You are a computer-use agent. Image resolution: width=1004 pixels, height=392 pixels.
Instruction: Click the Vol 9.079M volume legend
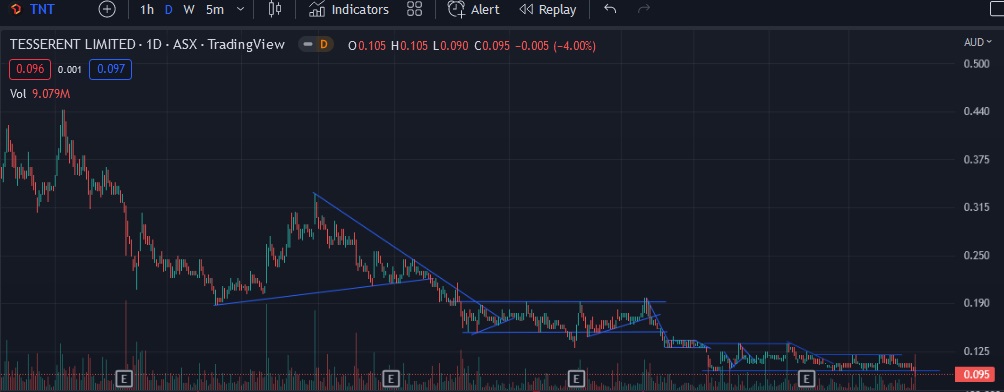tap(40, 94)
